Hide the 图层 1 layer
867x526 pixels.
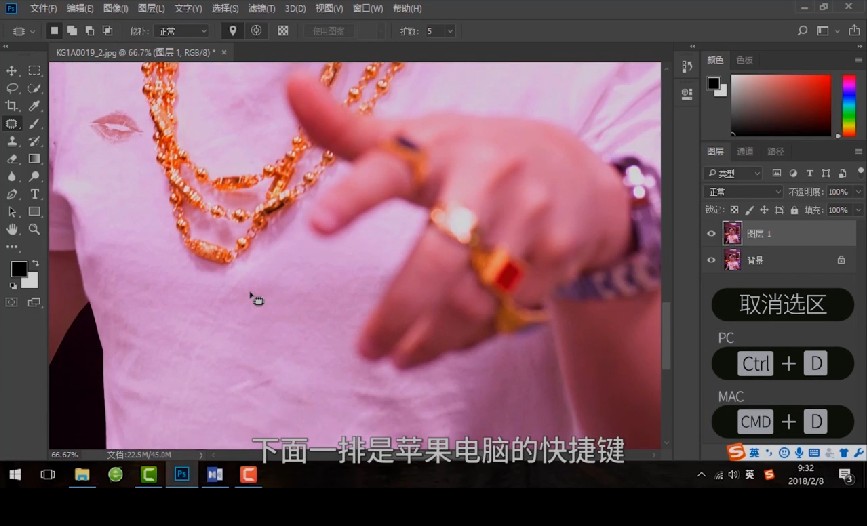click(711, 234)
